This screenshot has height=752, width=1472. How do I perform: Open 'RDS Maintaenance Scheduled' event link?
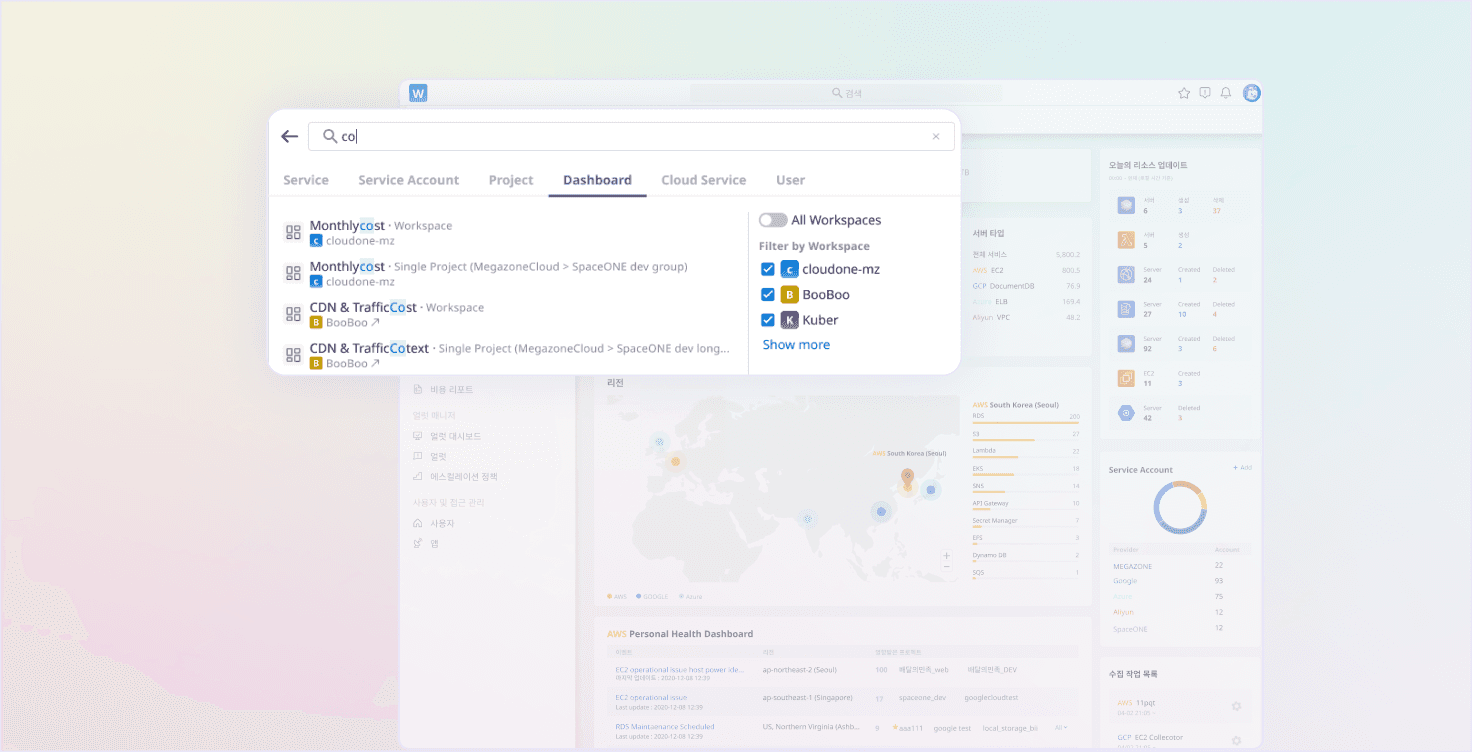pyautogui.click(x=665, y=727)
